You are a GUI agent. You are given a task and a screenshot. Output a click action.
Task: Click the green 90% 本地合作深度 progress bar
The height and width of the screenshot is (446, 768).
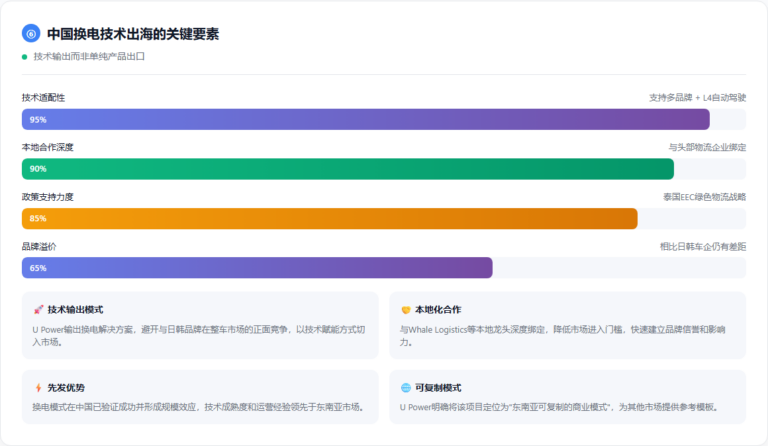coord(348,169)
